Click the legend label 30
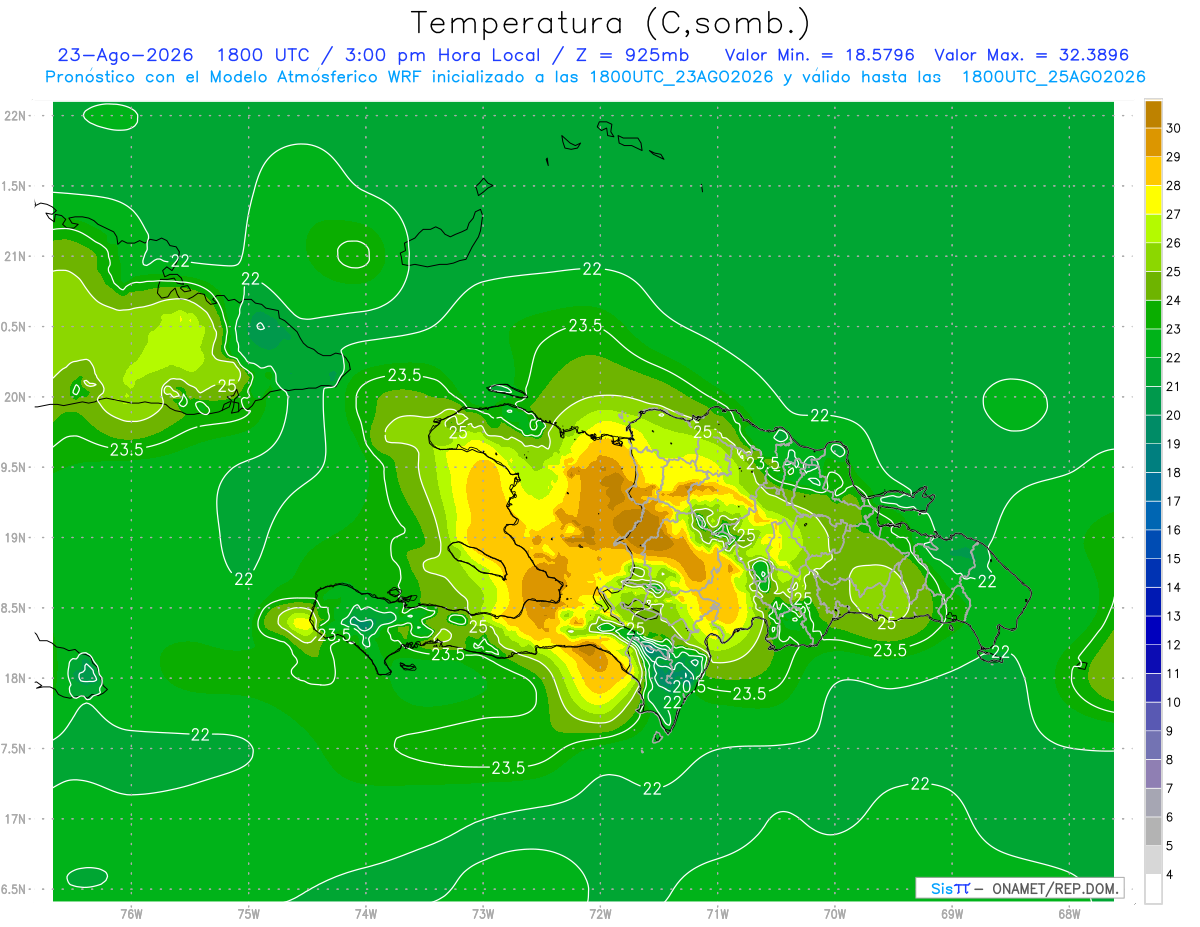The image size is (1200, 927). [1173, 129]
